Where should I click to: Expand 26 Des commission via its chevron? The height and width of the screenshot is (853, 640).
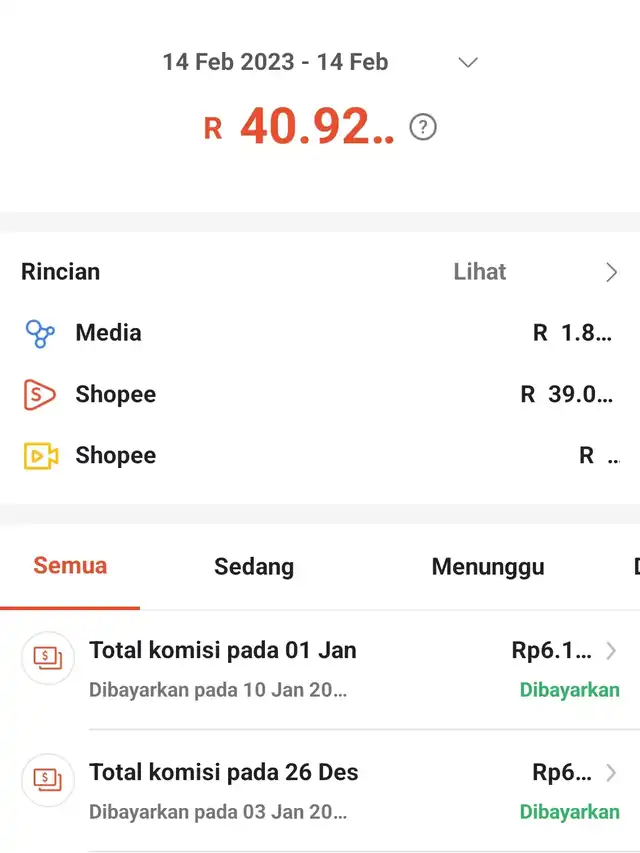(611, 772)
